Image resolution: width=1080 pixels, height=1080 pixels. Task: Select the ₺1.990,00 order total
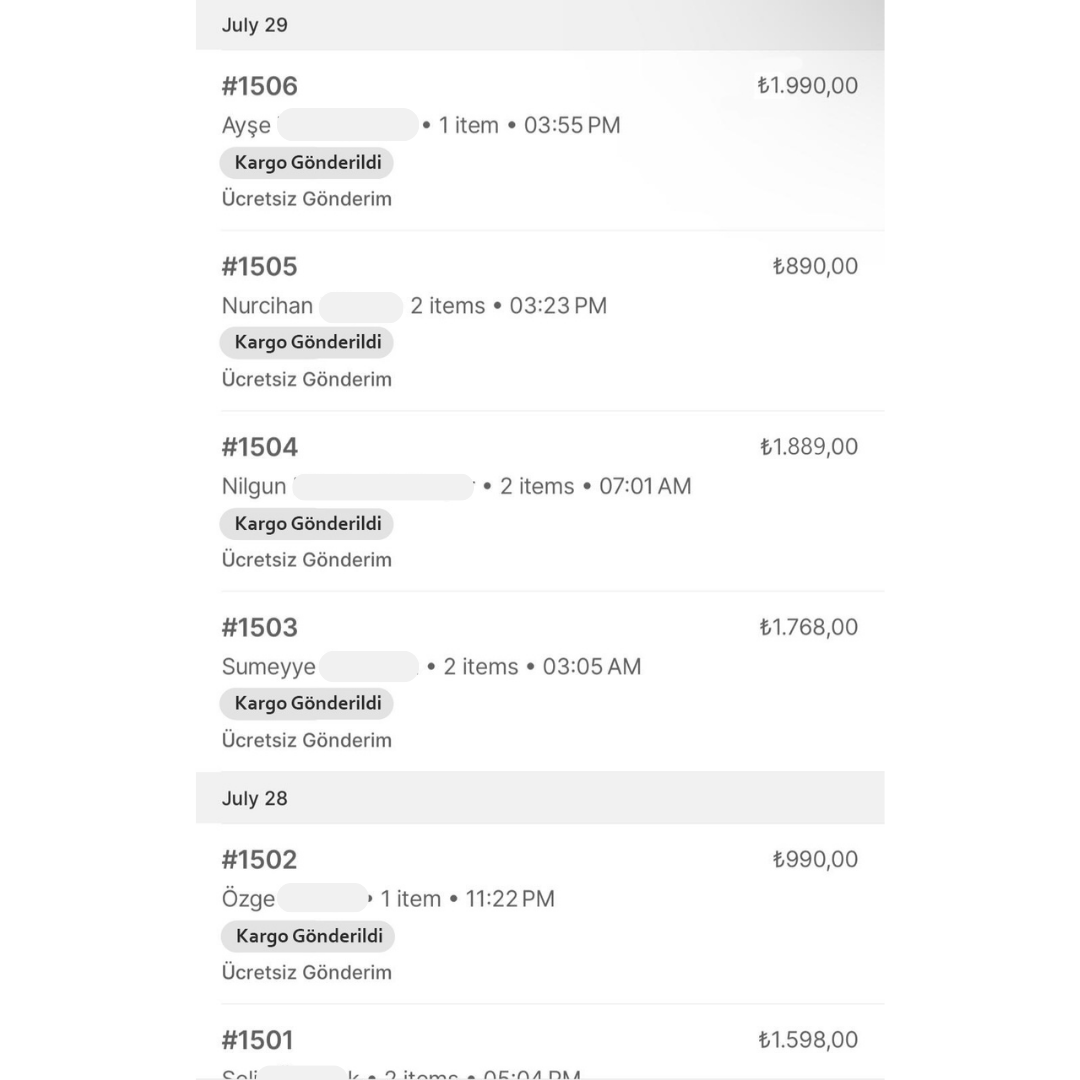(807, 86)
